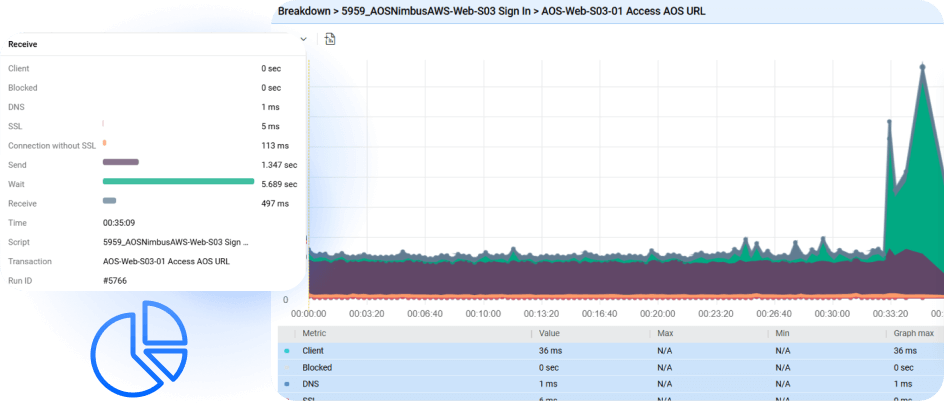Screen dimensions: 944x404
Task: Click the export chart report icon
Action: point(330,39)
